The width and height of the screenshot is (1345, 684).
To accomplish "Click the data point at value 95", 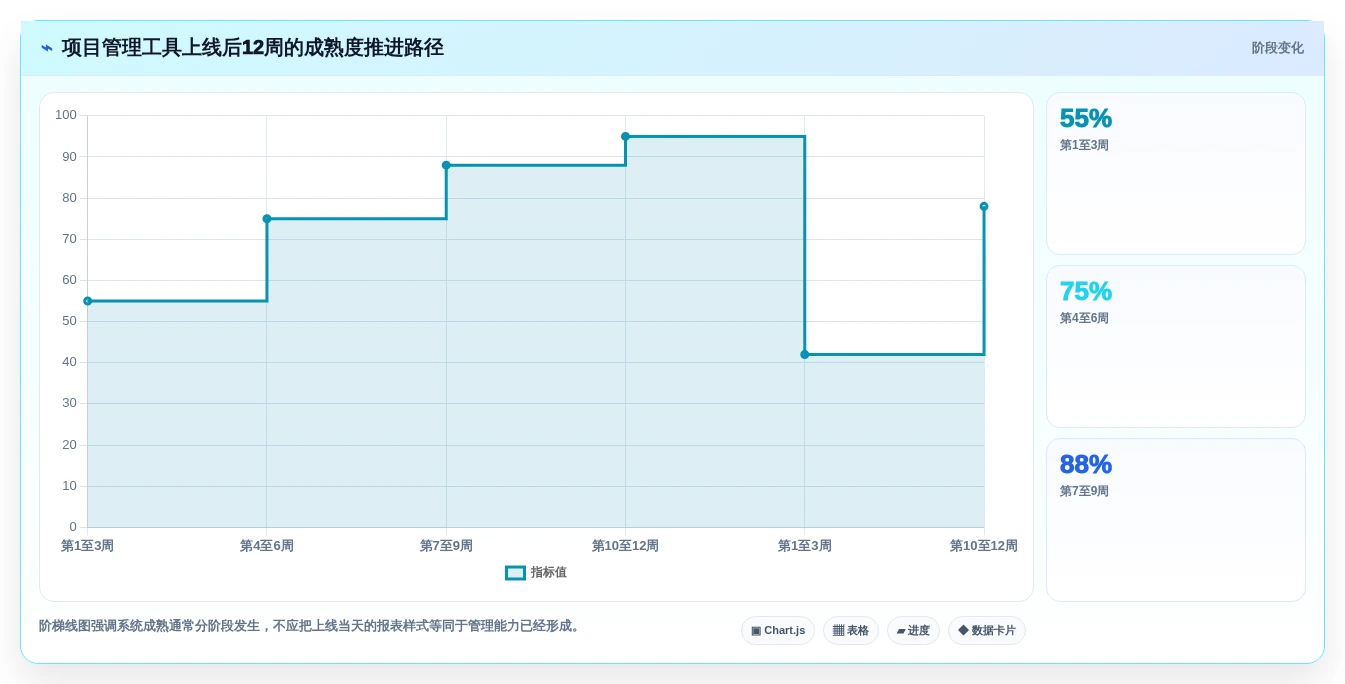I will click(x=625, y=136).
